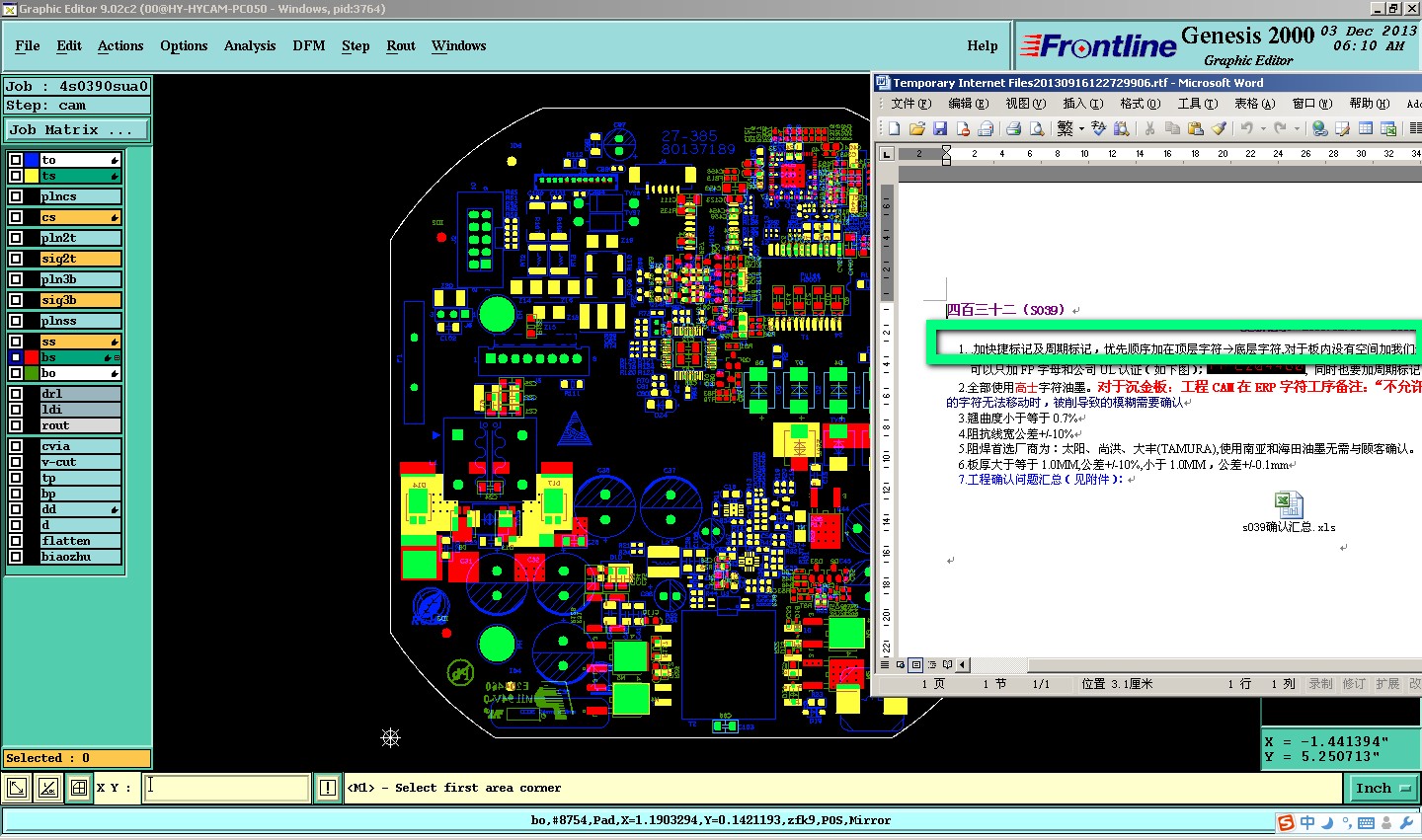Toggle the checkbox for layer bo
This screenshot has height=840, width=1422.
pyautogui.click(x=16, y=373)
